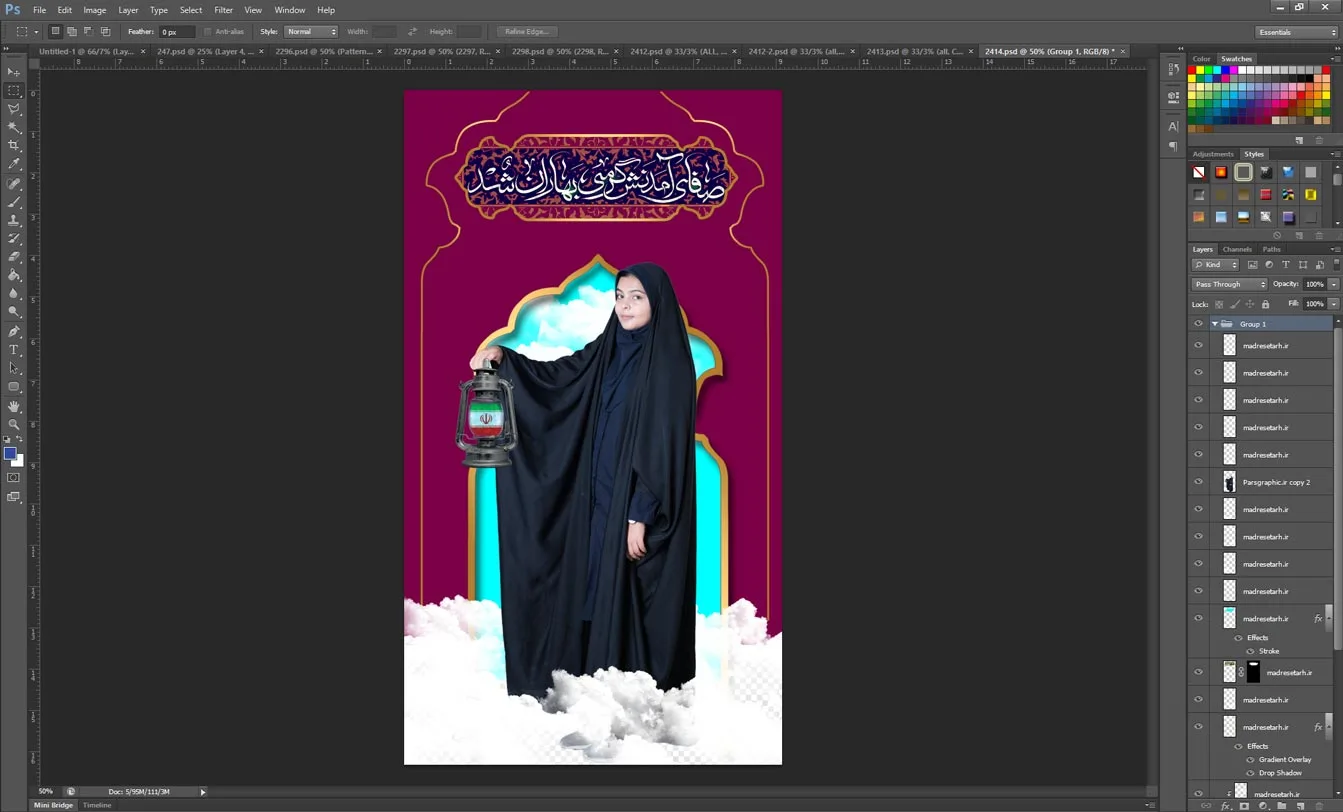Hide the masked madresetarh.ir layer
Viewport: 1343px width, 812px height.
[1198, 673]
